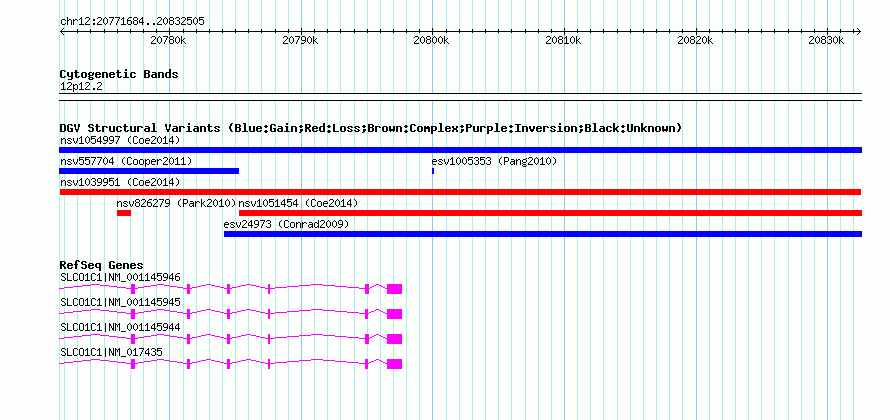Click the 20810k ruler tick label
Viewport: 890px width, 420px height.
point(564,41)
